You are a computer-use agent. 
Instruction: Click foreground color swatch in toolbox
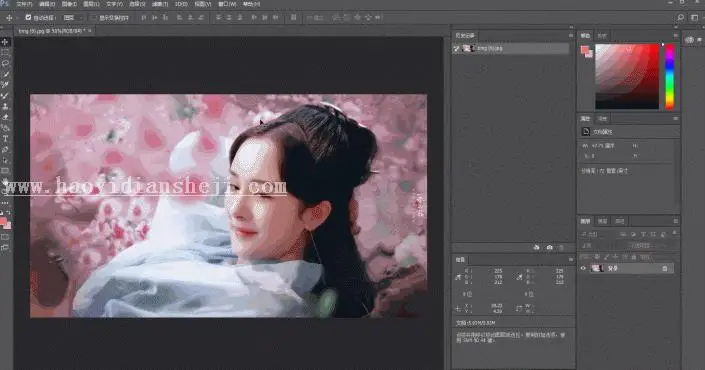[4, 222]
